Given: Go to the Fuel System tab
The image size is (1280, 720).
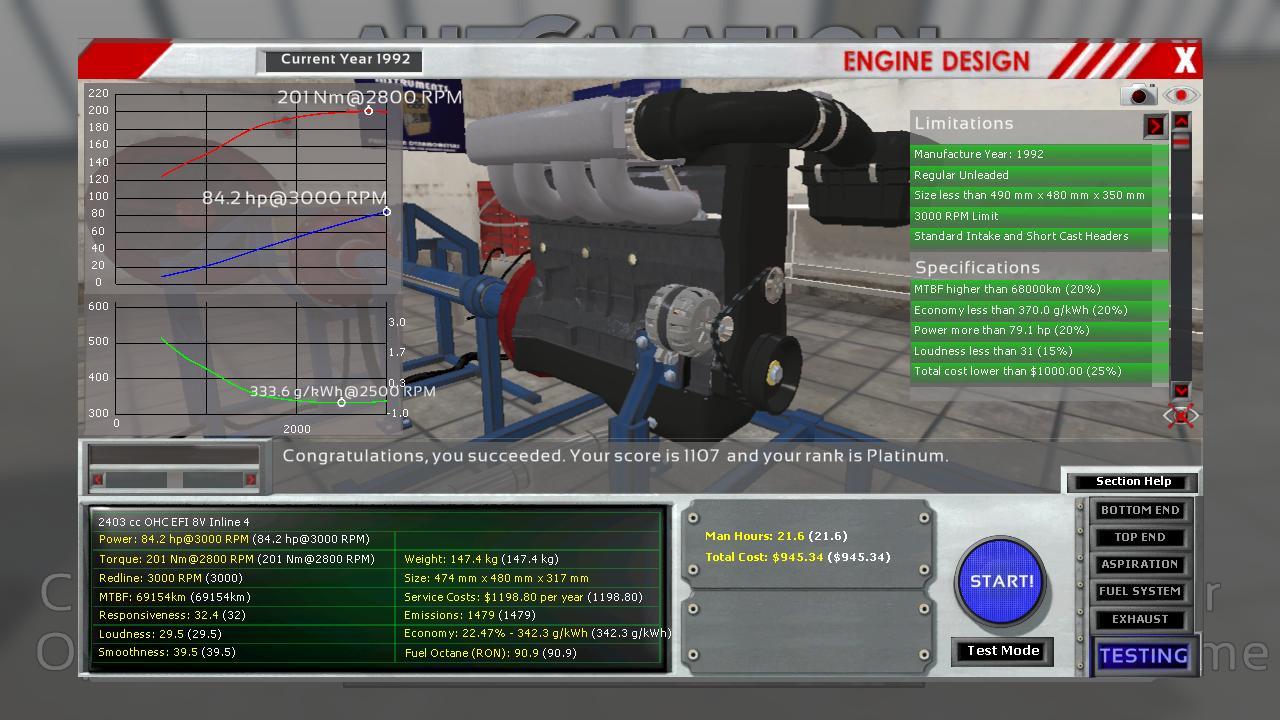Looking at the screenshot, I should coord(1140,591).
